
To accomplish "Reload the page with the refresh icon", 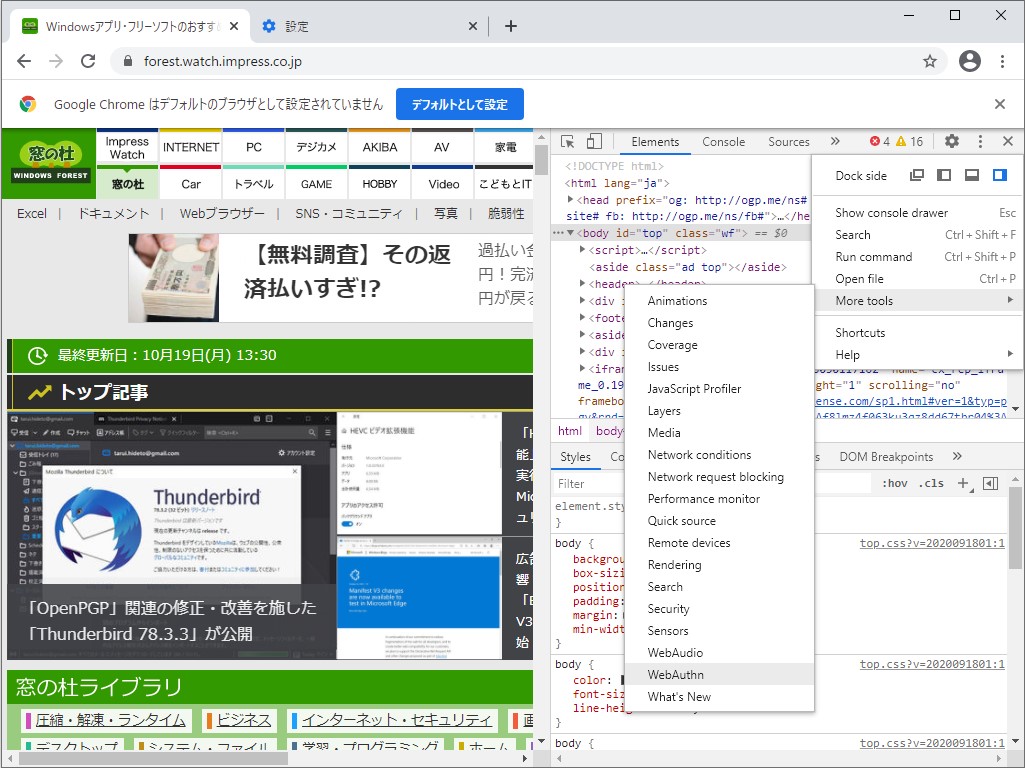I will coord(88,60).
